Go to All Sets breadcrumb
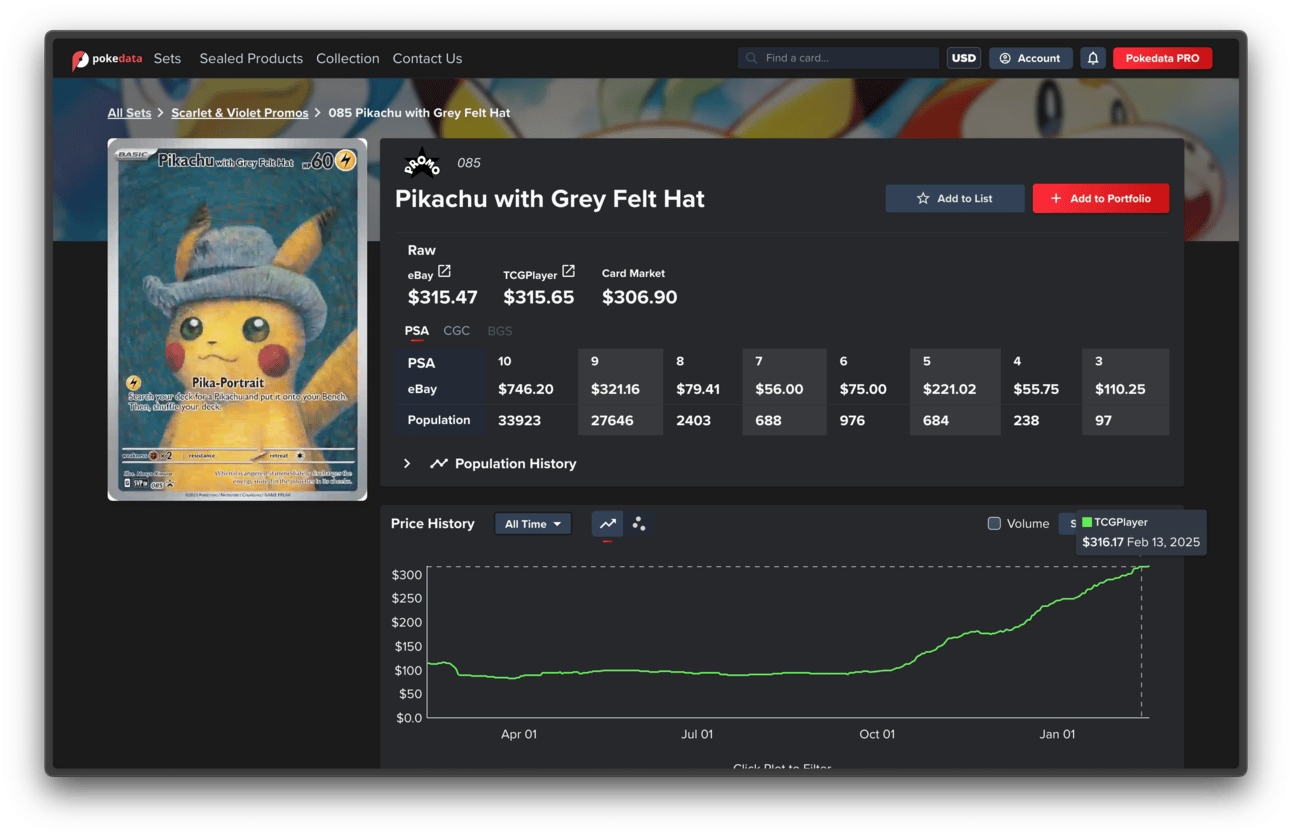The height and width of the screenshot is (836, 1292). click(130, 113)
